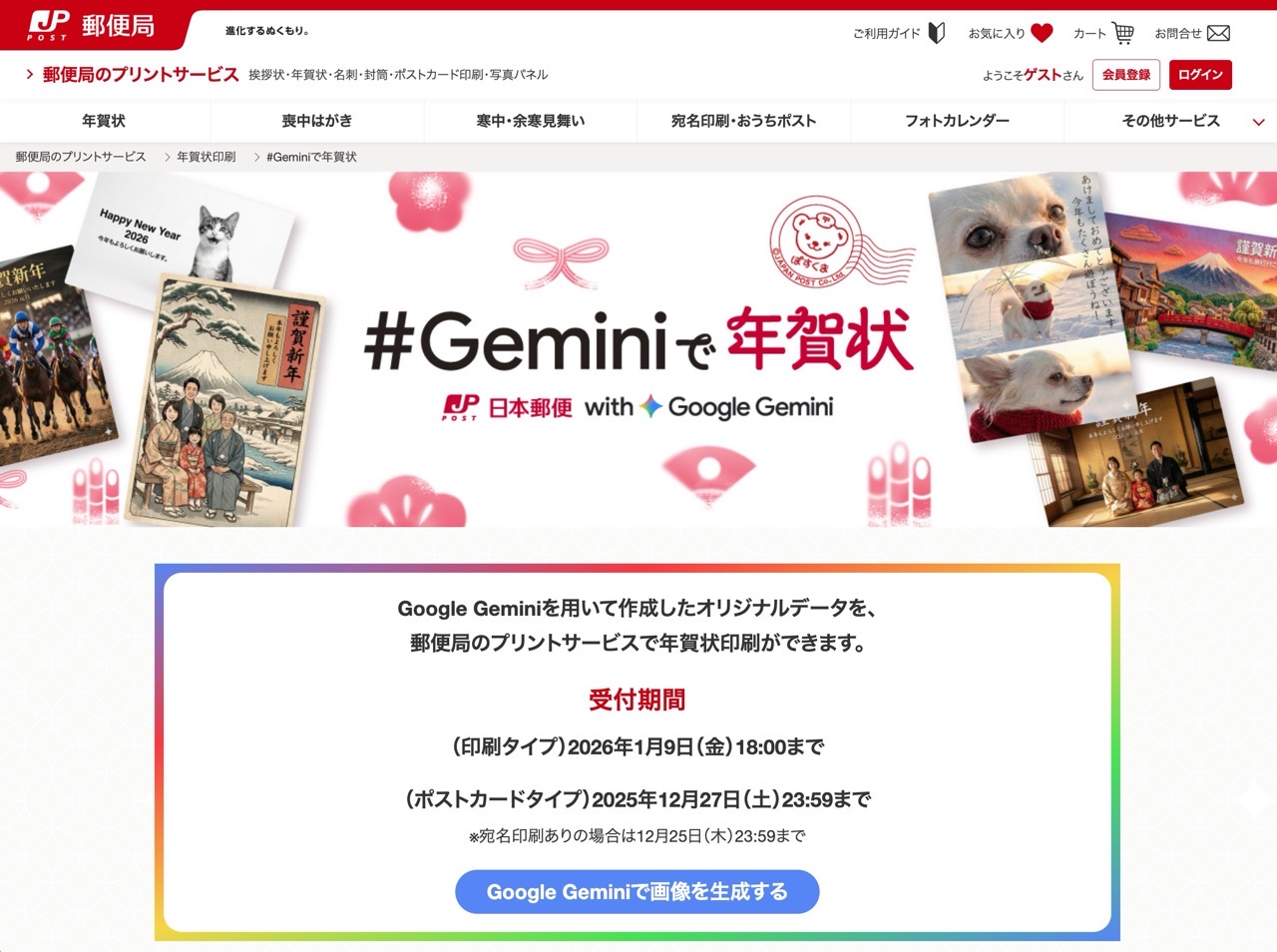Click the お問合せ envelope icon
The width and height of the screenshot is (1277, 952).
pyautogui.click(x=1218, y=33)
